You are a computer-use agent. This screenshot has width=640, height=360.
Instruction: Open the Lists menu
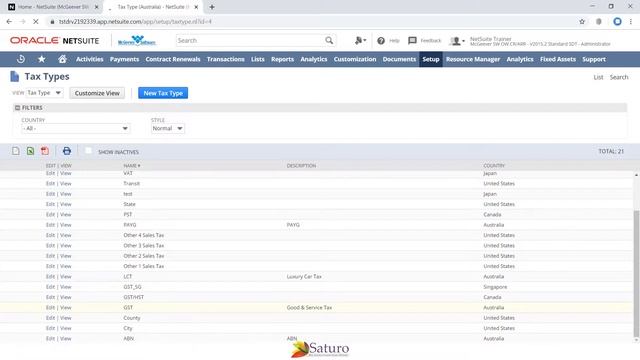click(258, 59)
